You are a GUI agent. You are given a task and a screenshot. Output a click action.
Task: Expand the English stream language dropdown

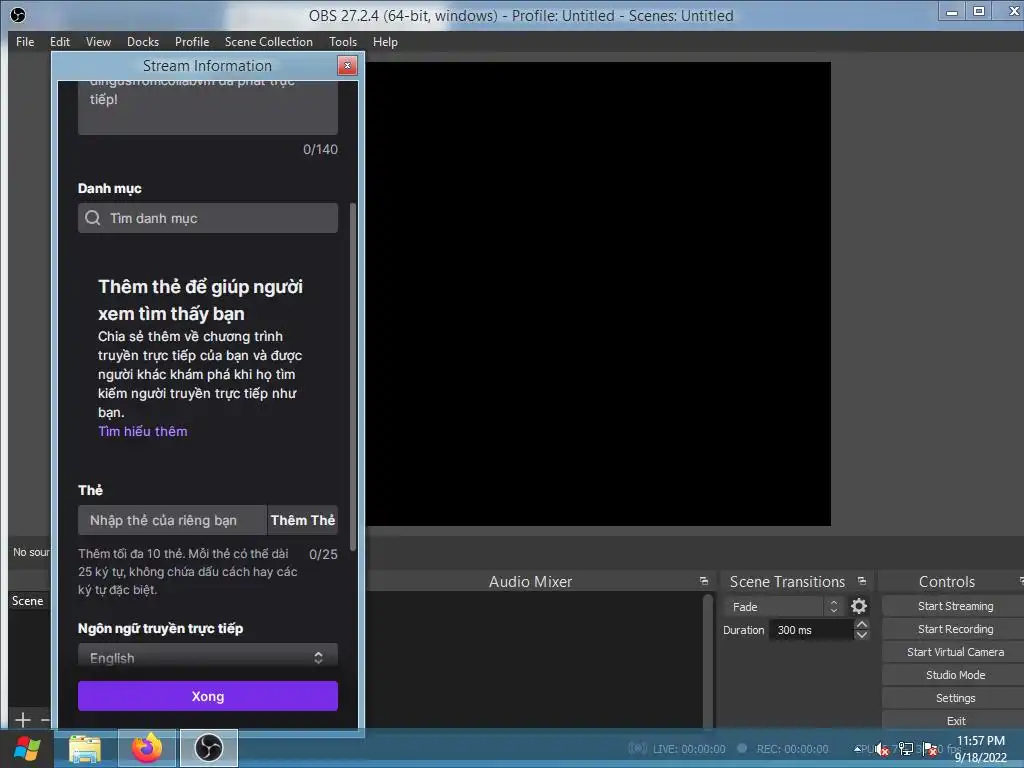pyautogui.click(x=208, y=657)
